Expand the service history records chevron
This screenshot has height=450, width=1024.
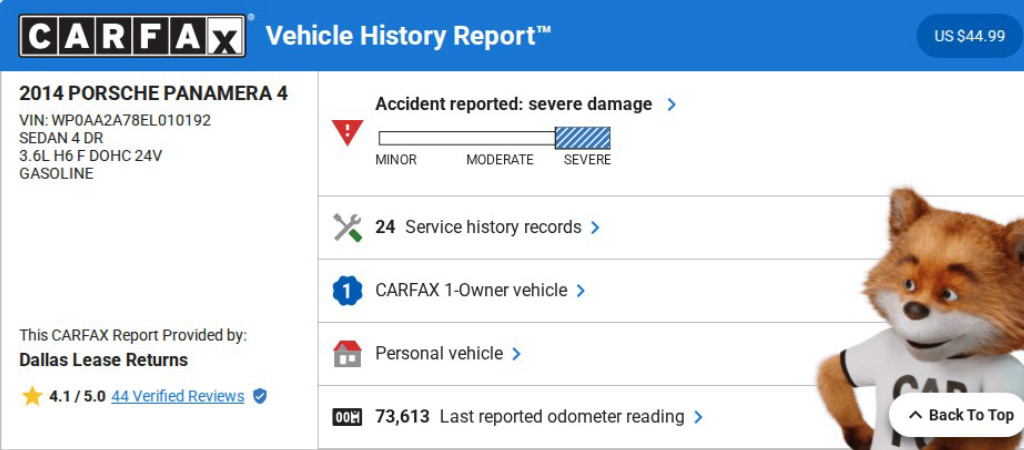point(595,228)
